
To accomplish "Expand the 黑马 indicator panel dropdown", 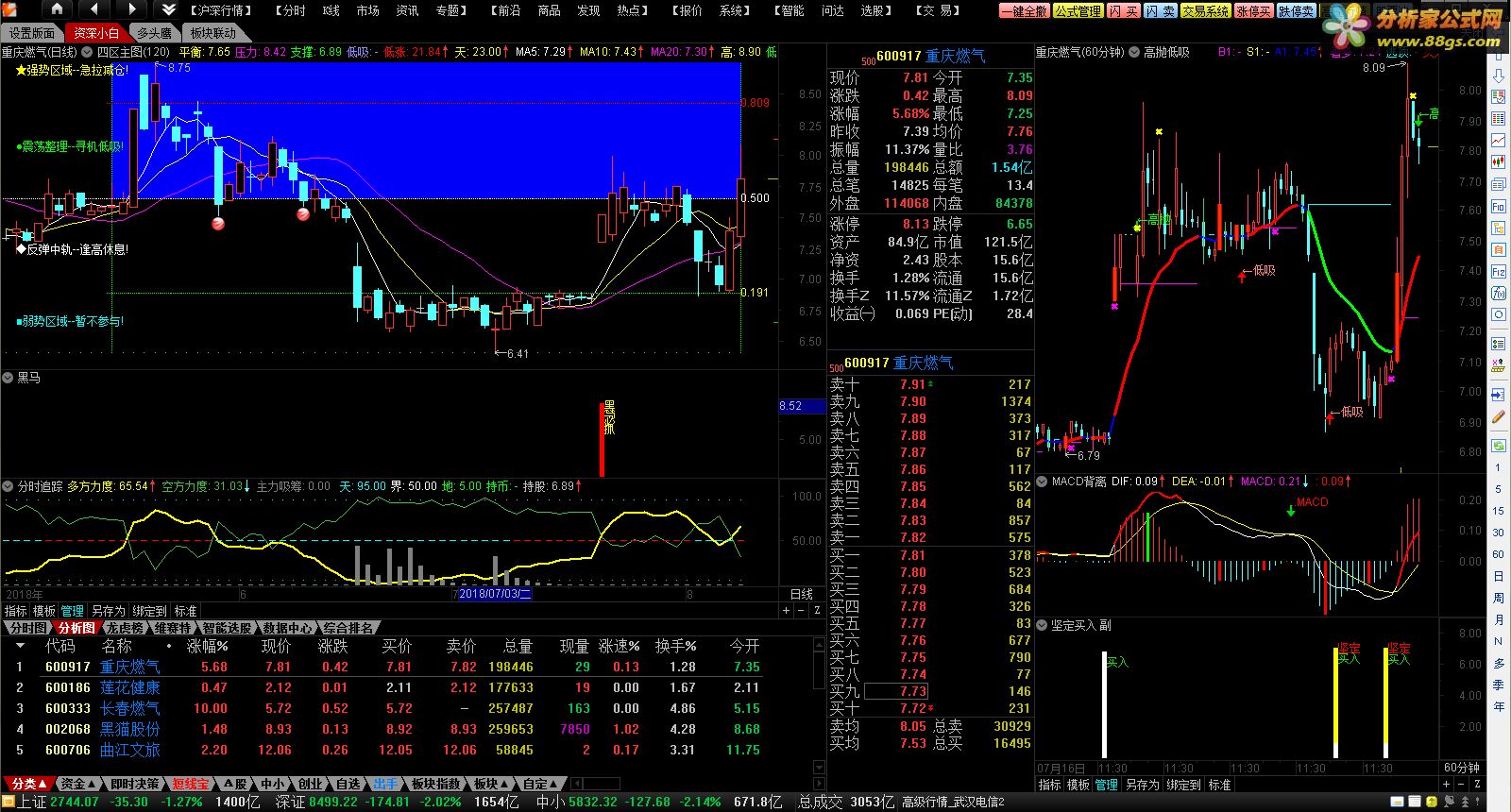I will pyautogui.click(x=9, y=378).
